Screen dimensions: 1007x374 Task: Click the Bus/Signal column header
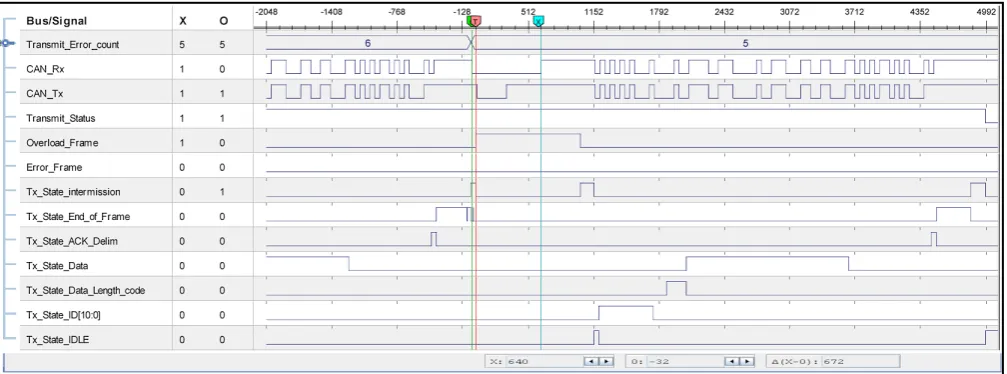click(57, 21)
